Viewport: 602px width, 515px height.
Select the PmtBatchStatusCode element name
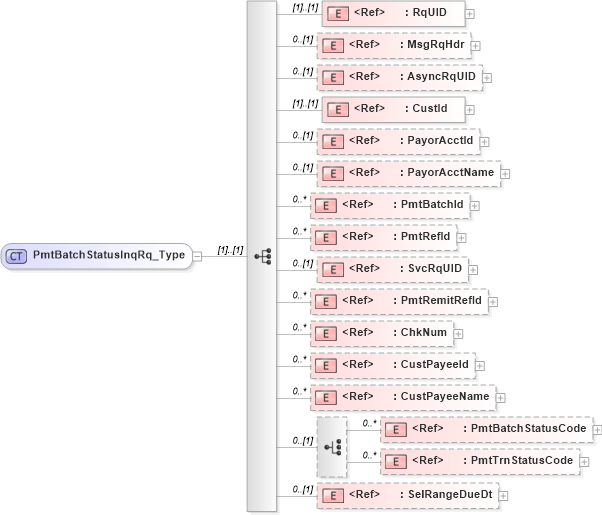[x=529, y=428]
